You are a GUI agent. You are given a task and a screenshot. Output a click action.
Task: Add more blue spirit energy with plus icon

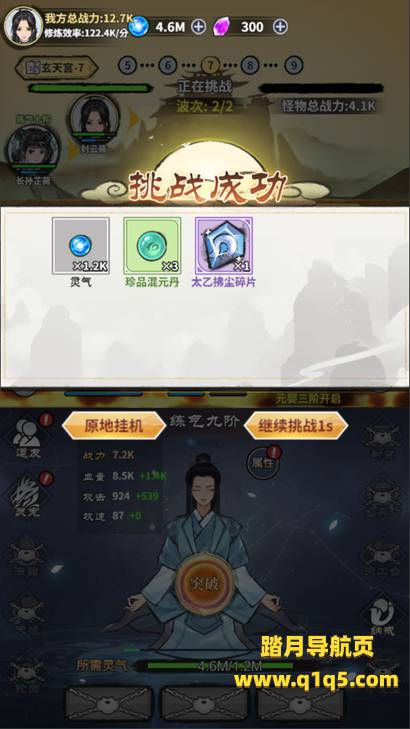point(198,27)
